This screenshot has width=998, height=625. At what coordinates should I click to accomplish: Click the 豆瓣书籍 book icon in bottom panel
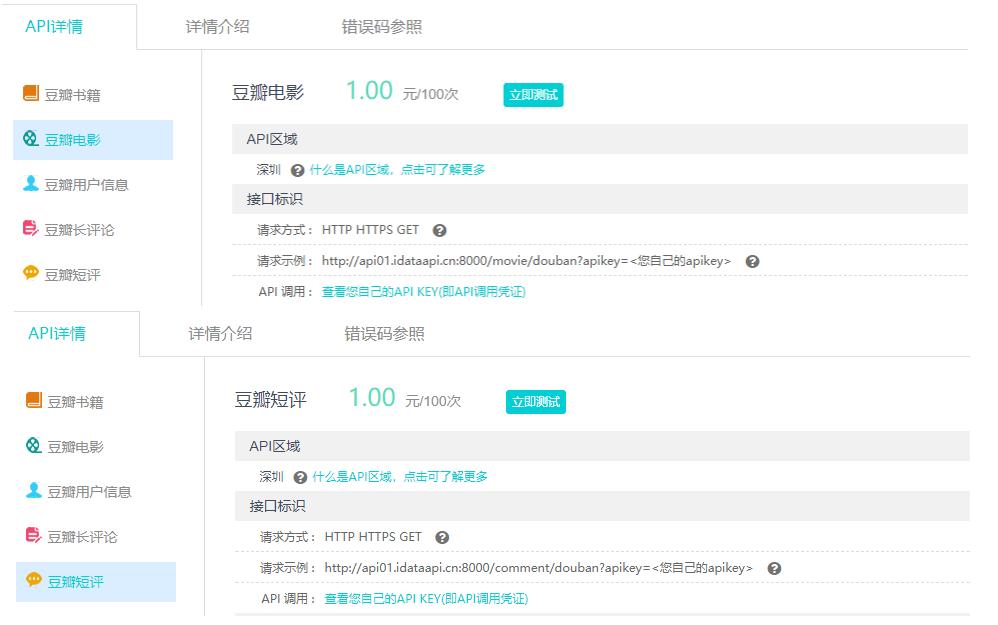tap(34, 400)
